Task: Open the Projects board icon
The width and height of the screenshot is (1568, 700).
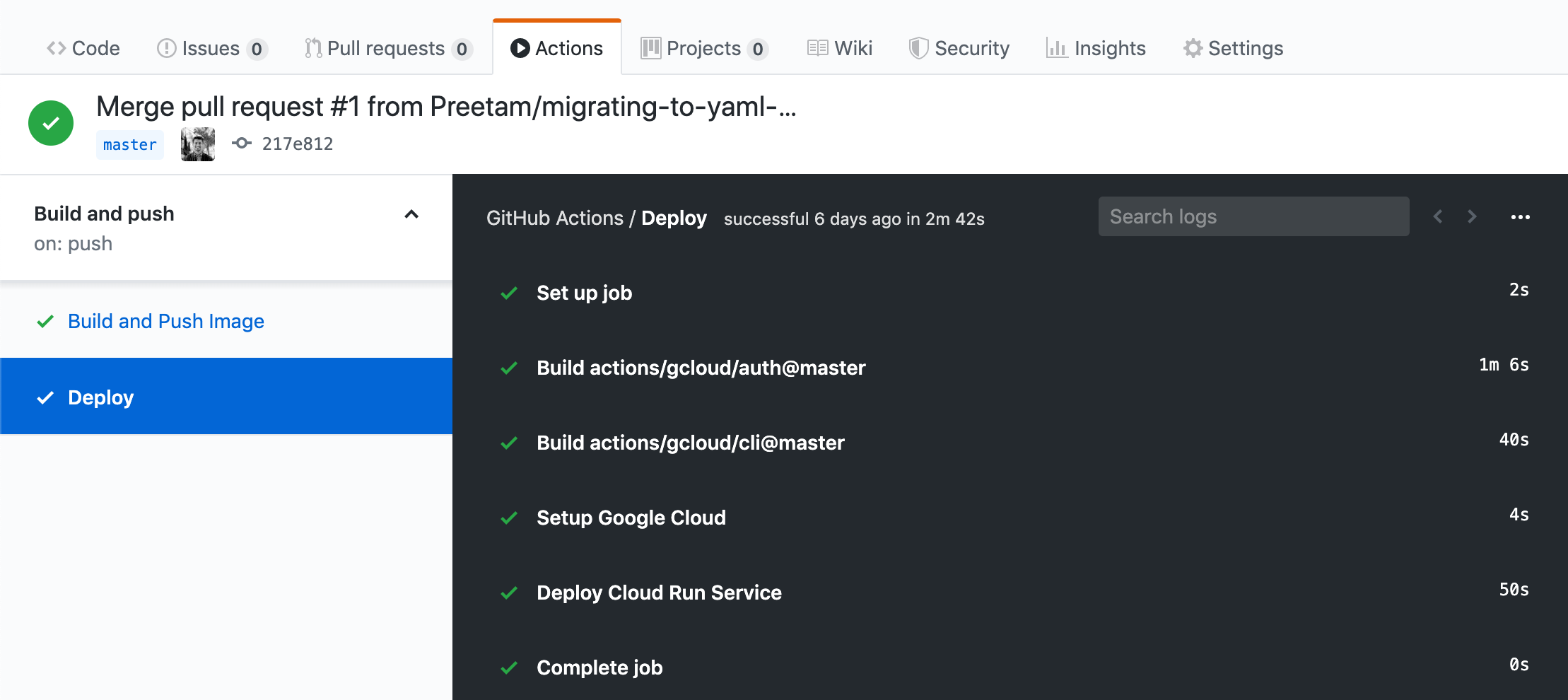Action: click(x=650, y=47)
